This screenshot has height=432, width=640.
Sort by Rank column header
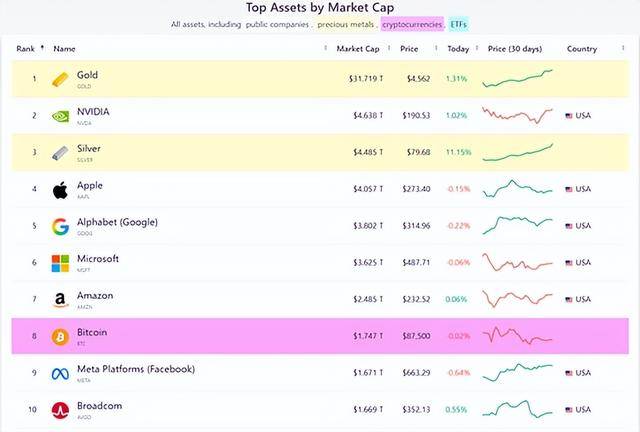26,48
